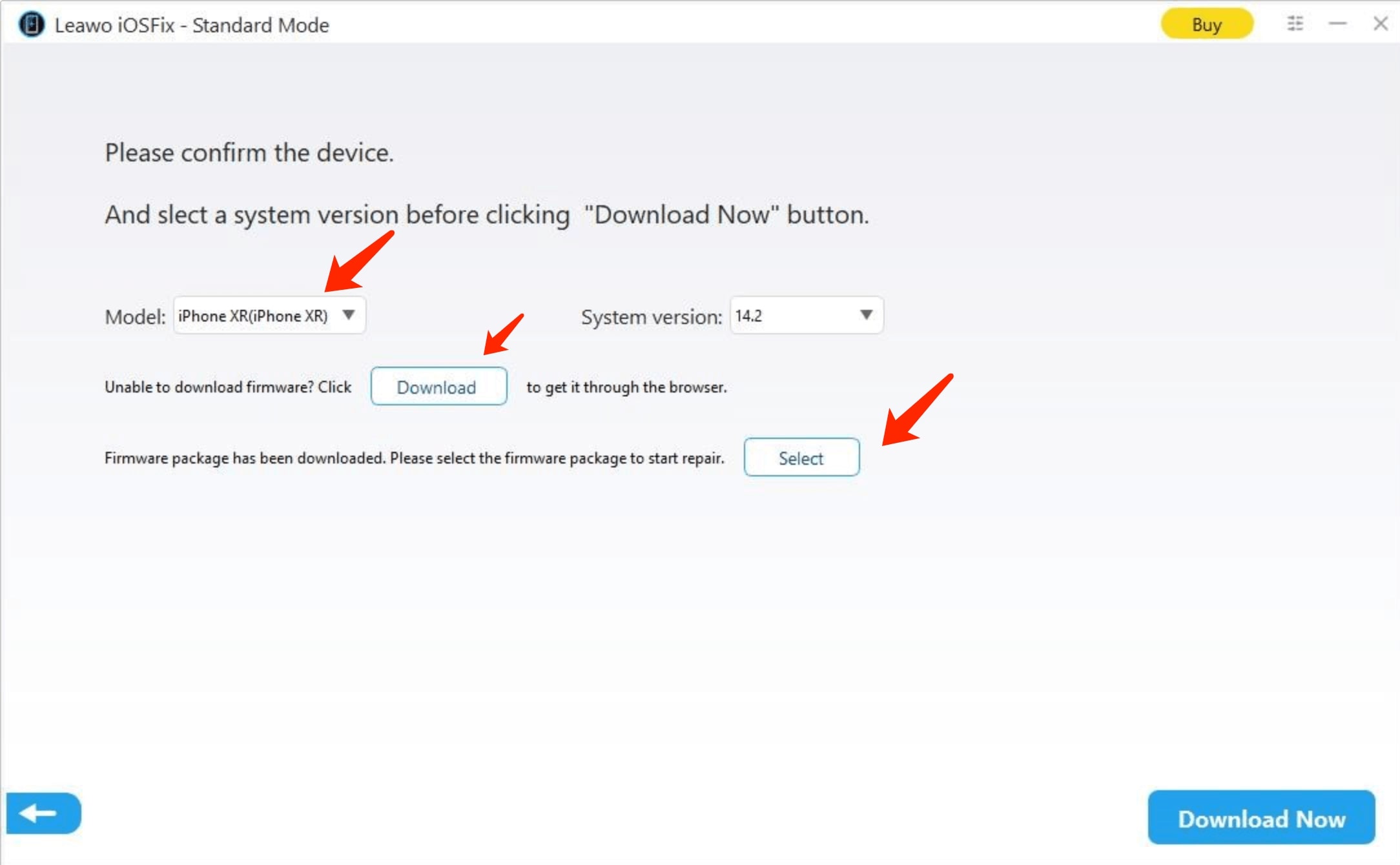The width and height of the screenshot is (1400, 865).
Task: Expand the System version dropdown showing 14.2
Action: [x=806, y=316]
